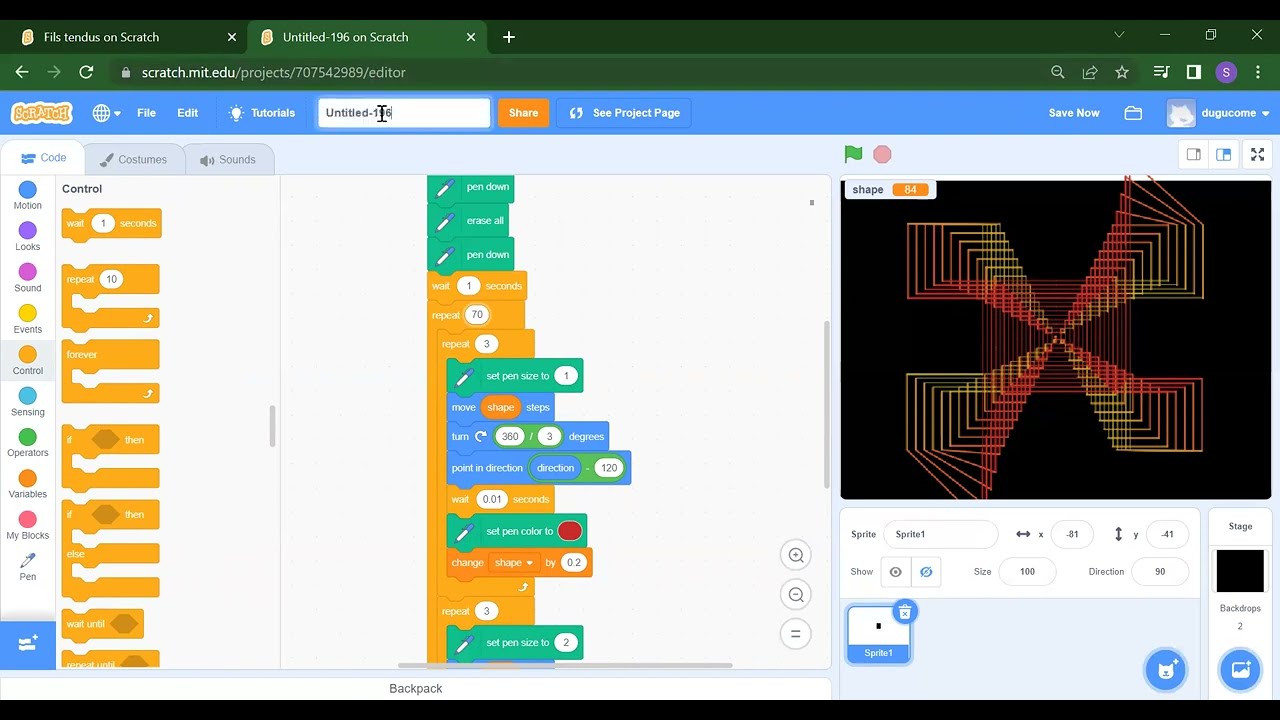Select the Control blocks category
1280x720 pixels.
(x=28, y=361)
